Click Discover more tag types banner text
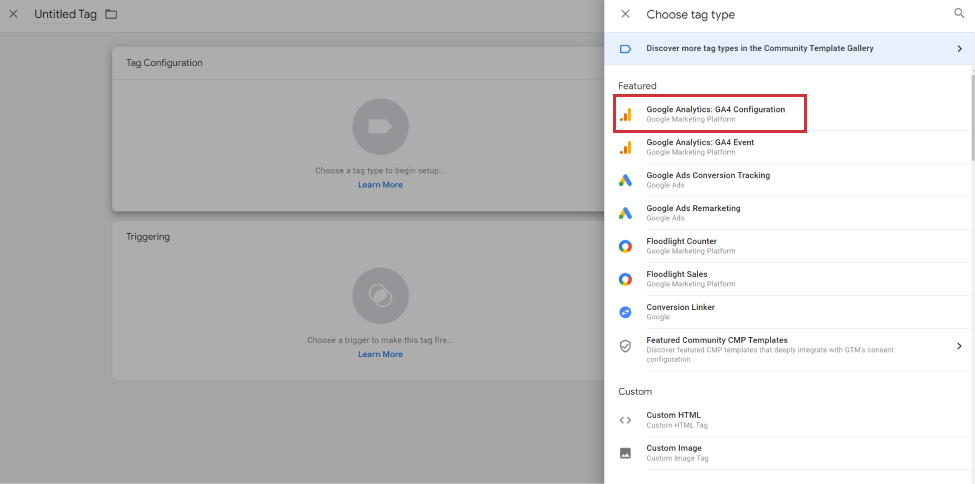 [760, 48]
